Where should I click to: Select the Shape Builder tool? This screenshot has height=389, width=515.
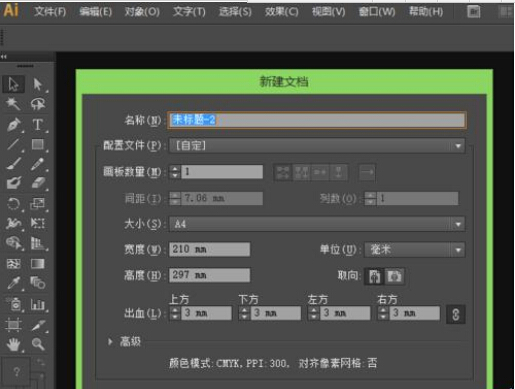point(13,243)
